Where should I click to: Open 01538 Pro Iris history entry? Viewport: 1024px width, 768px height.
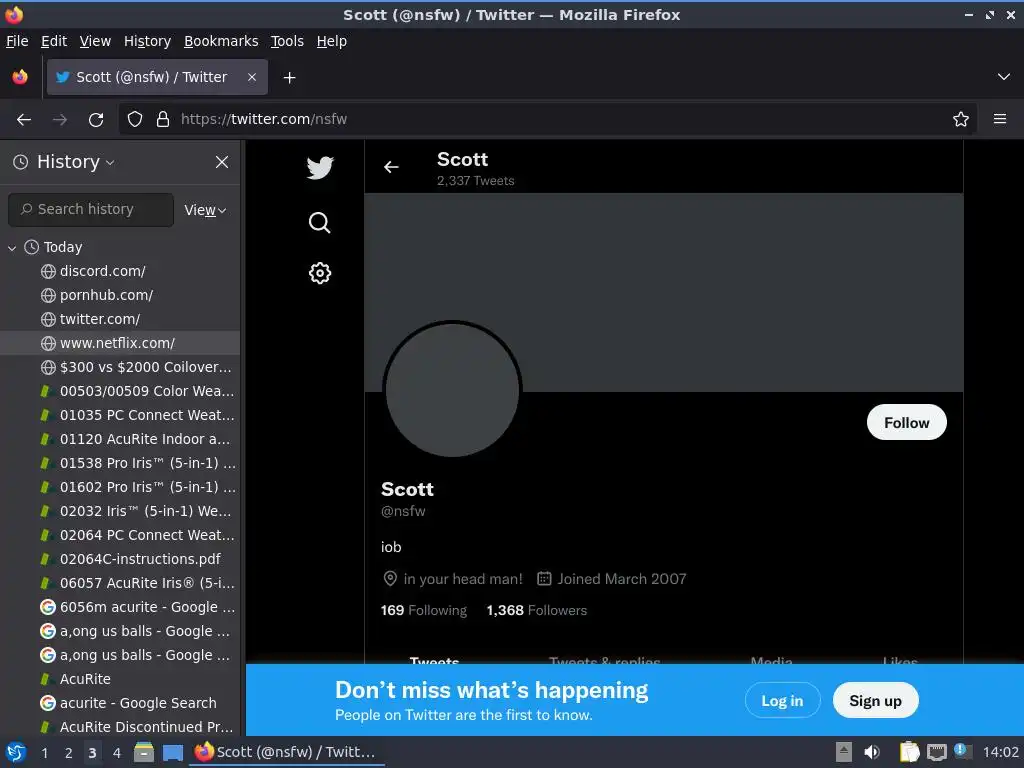(120, 463)
